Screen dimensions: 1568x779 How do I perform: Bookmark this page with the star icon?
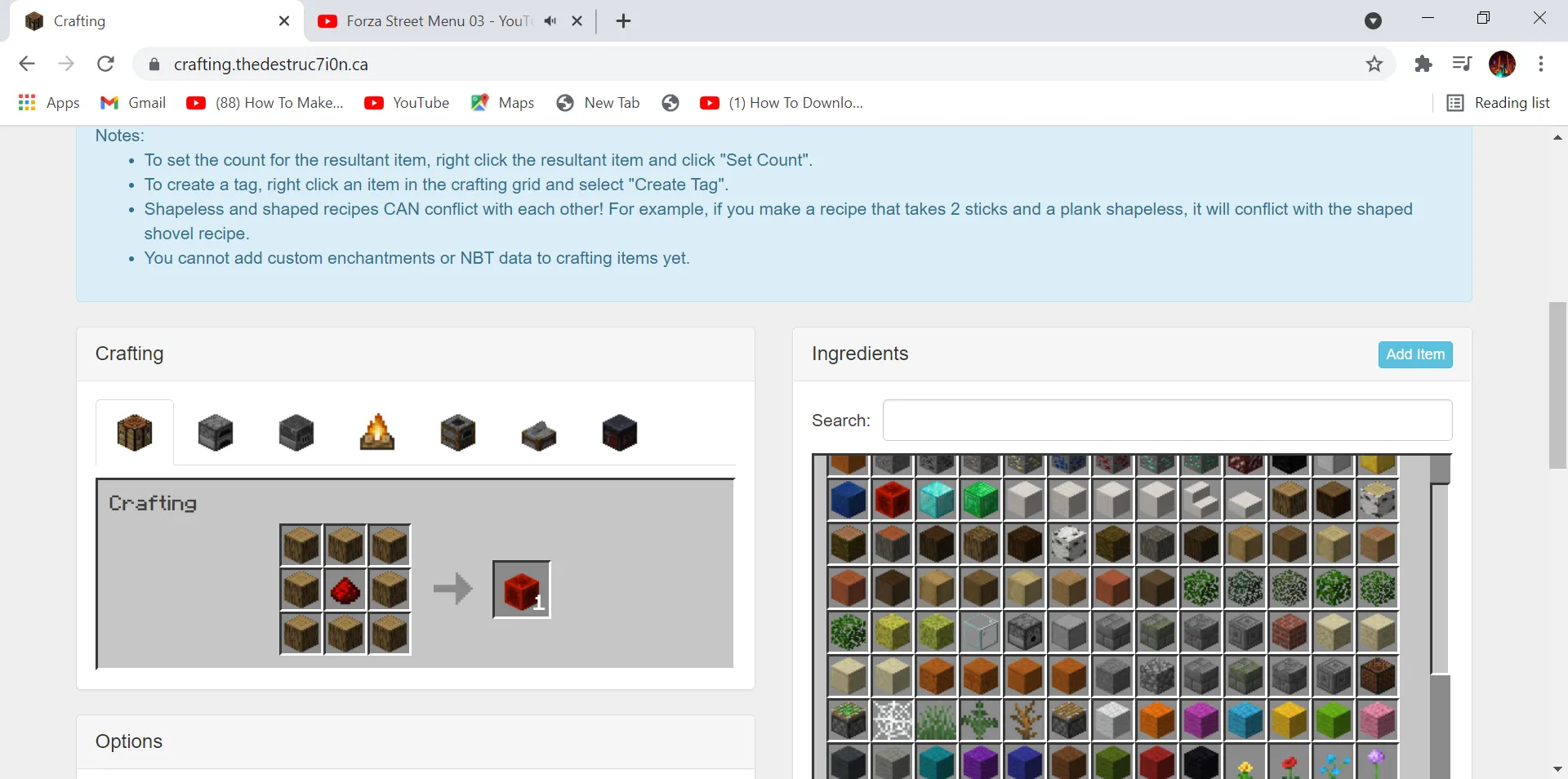(1374, 64)
